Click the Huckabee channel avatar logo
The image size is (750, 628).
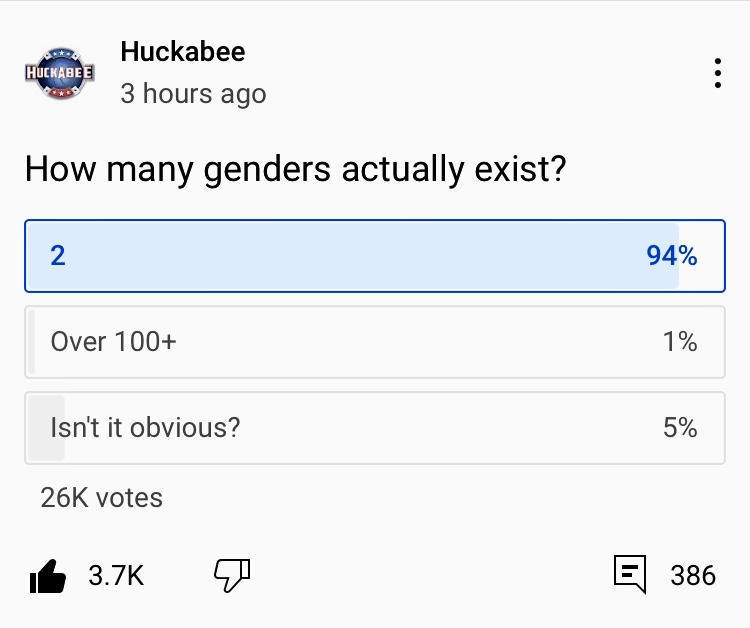59,74
